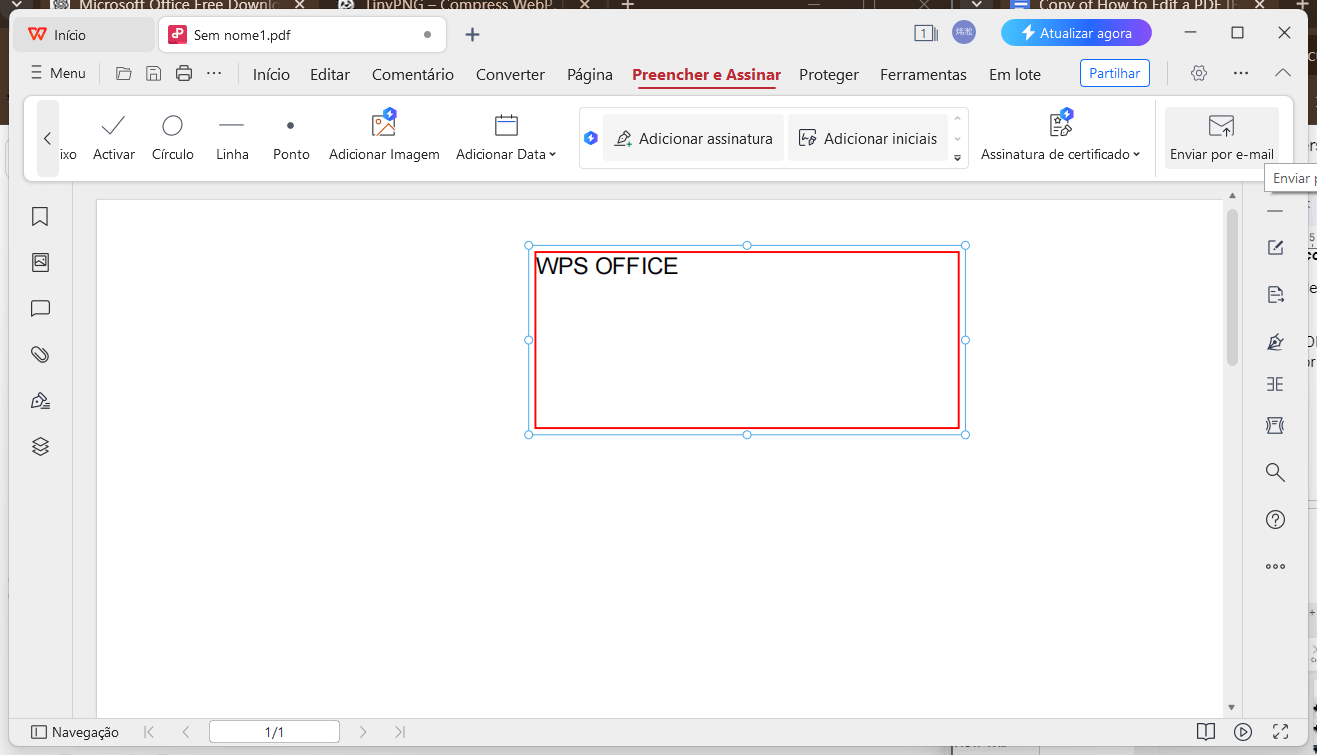1317x755 pixels.
Task: Click the export document icon at right
Action: click(1275, 294)
